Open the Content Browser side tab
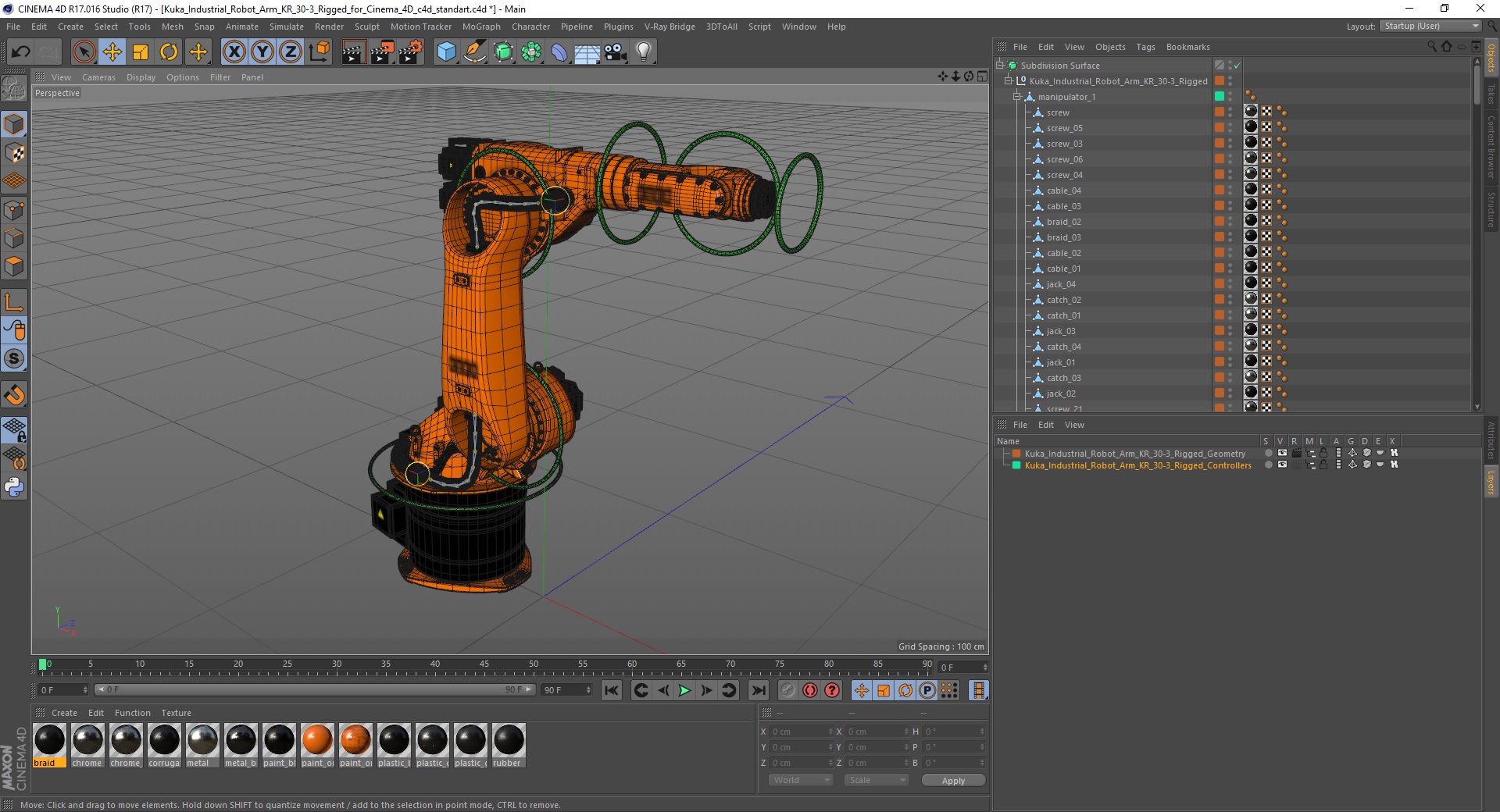The image size is (1500, 812). (1491, 147)
